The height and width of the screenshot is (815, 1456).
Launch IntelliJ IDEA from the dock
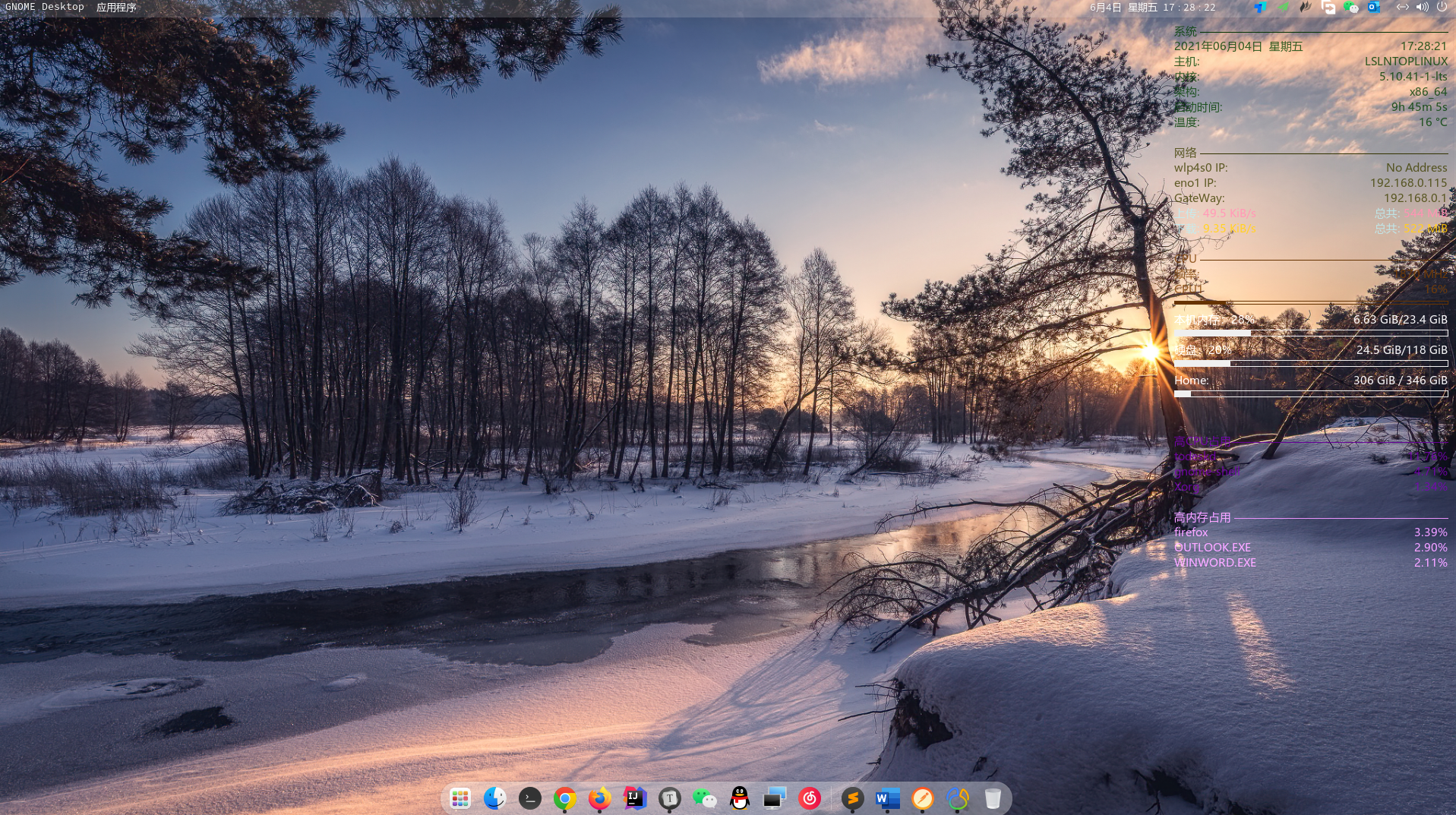point(634,798)
